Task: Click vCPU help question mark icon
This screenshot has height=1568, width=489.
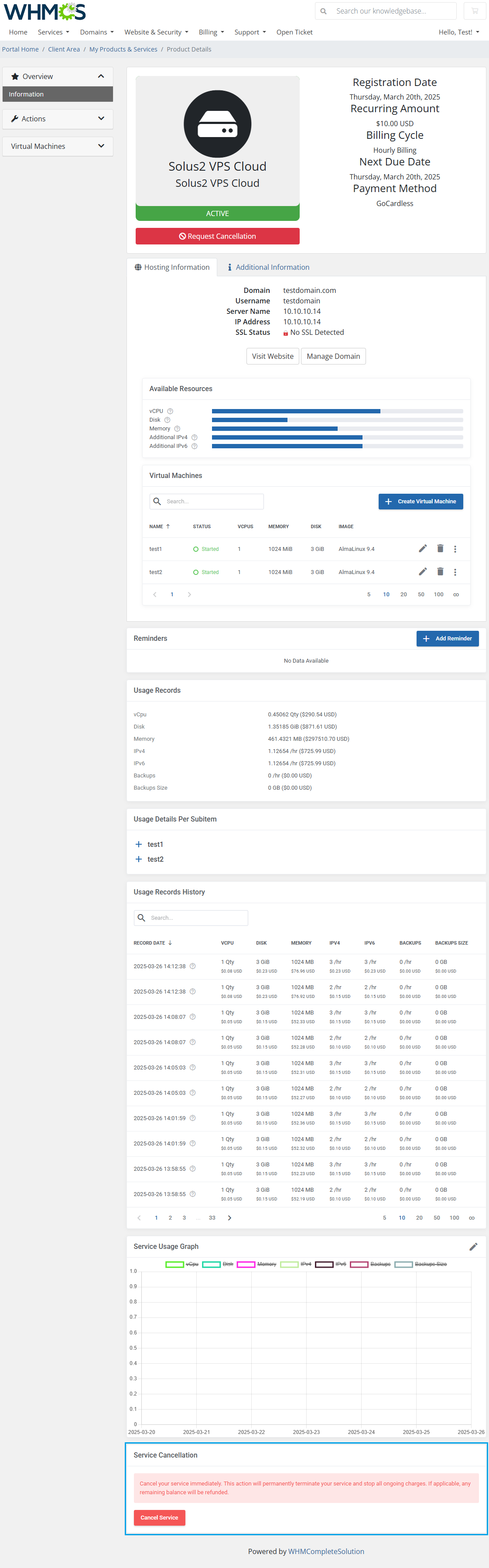Action: (170, 411)
